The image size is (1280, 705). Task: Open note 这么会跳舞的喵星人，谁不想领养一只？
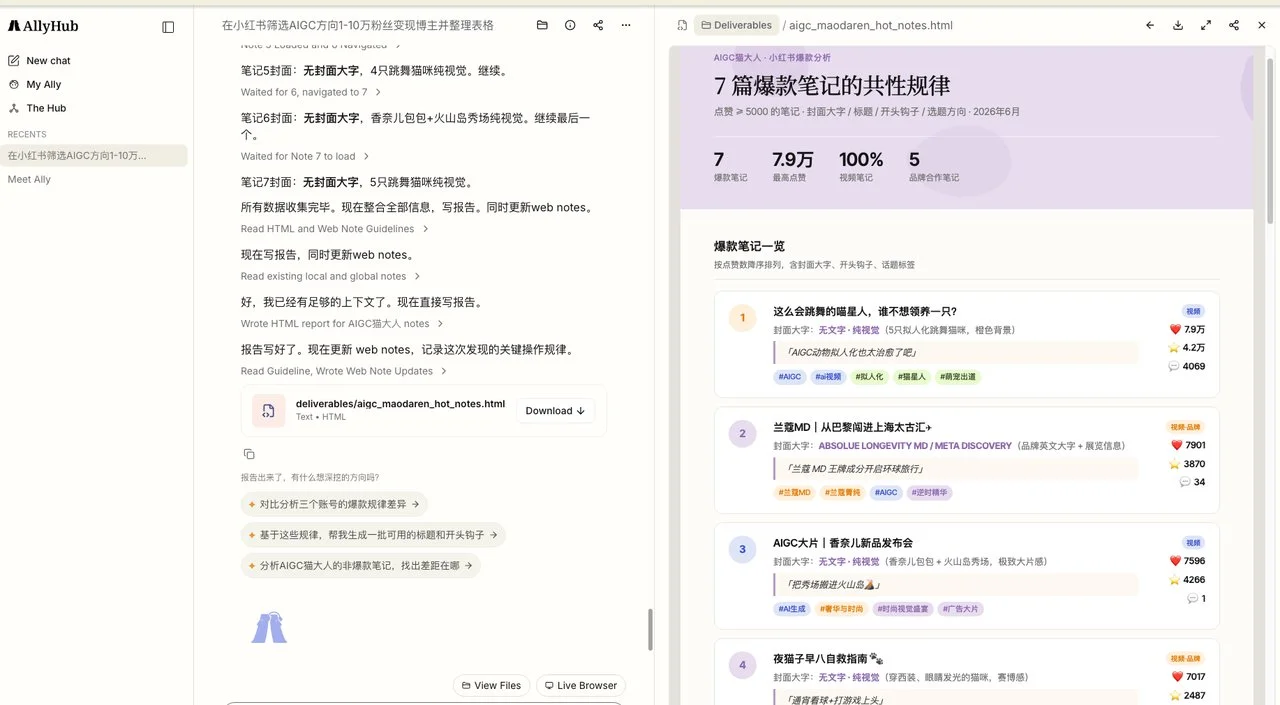(865, 312)
